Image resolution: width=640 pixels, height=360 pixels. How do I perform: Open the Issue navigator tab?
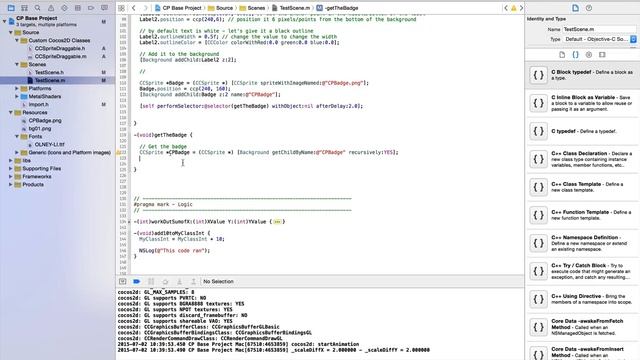pos(51,8)
